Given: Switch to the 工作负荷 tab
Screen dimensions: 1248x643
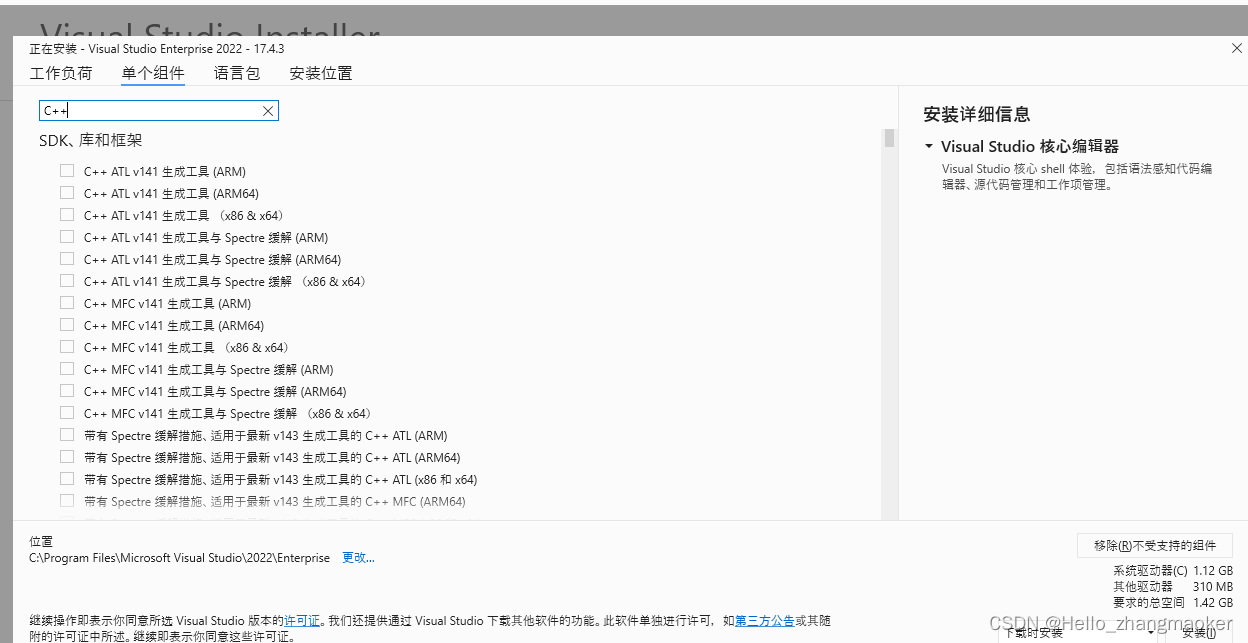Looking at the screenshot, I should coord(61,73).
